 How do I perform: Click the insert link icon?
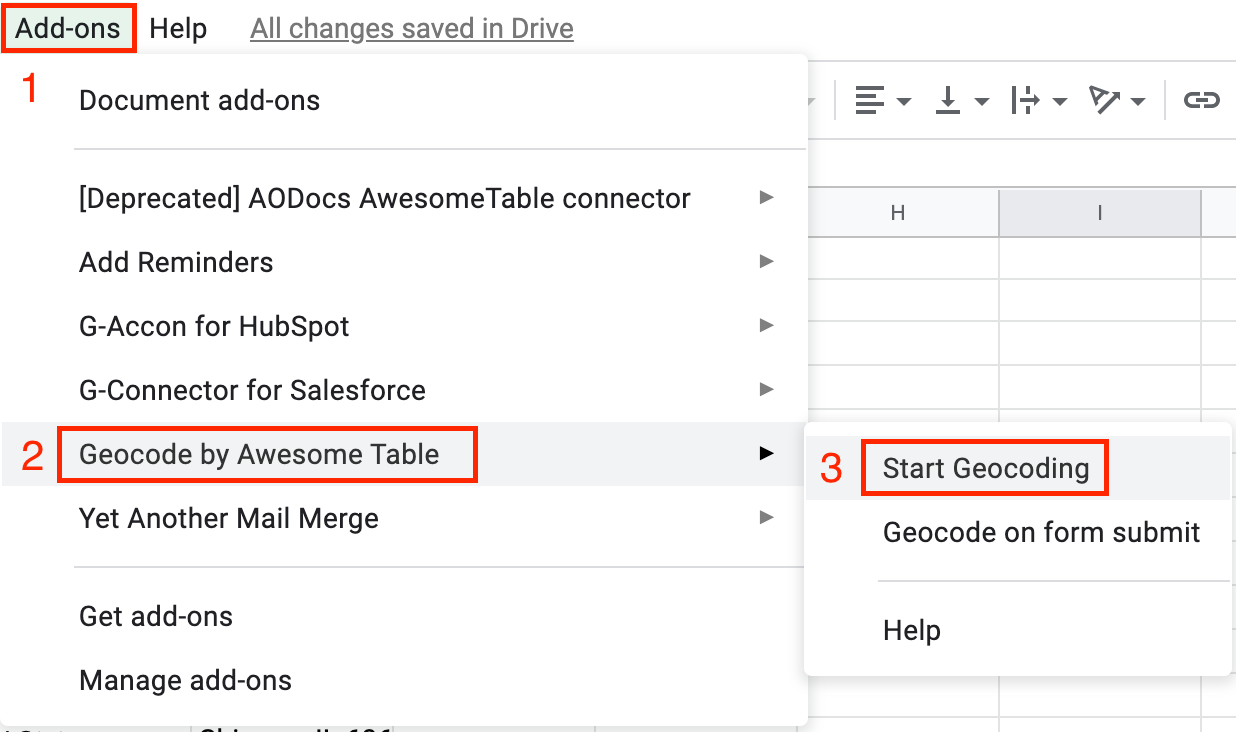point(1201,100)
